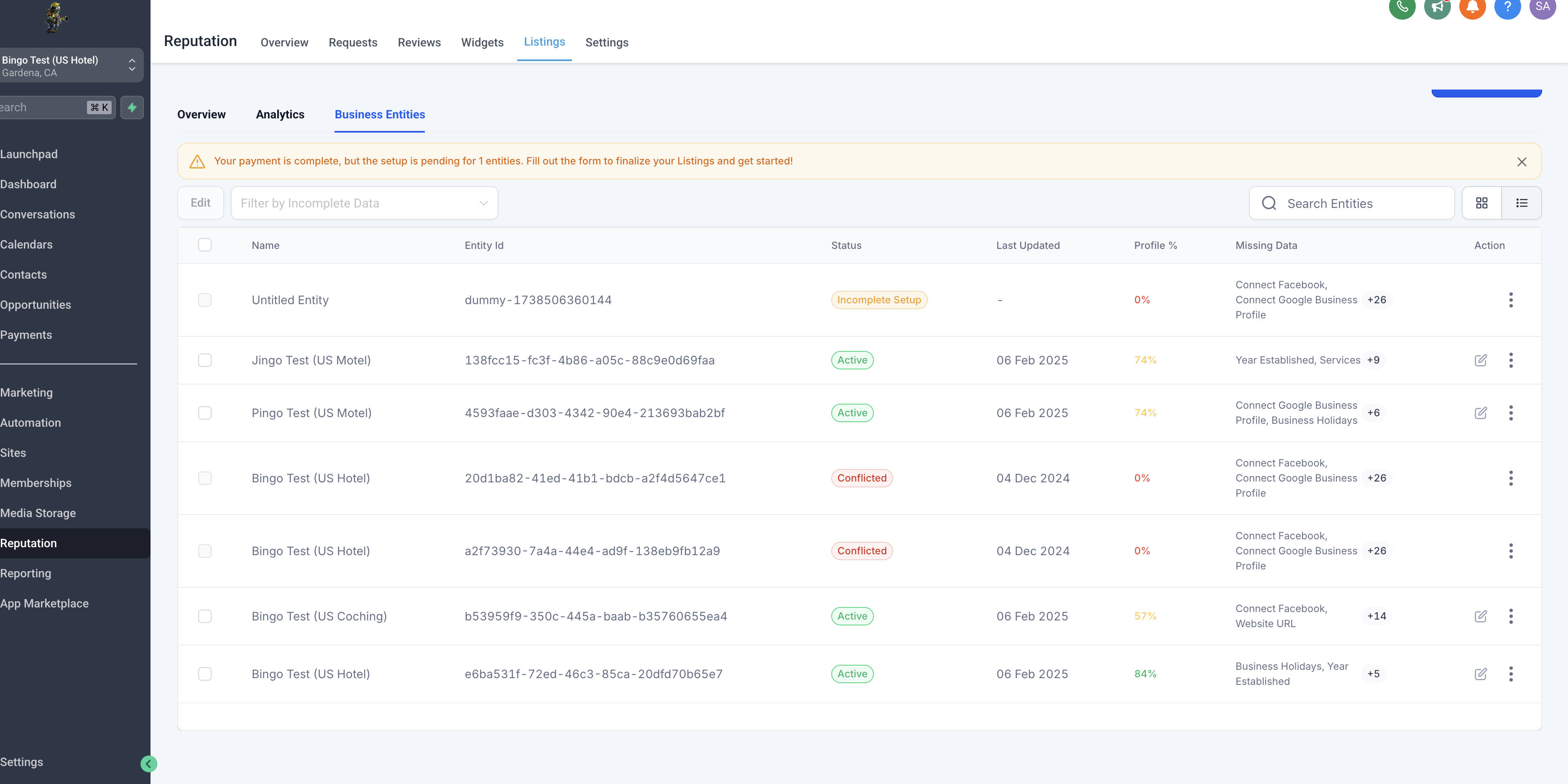Check the select-all header checkbox

(204, 245)
